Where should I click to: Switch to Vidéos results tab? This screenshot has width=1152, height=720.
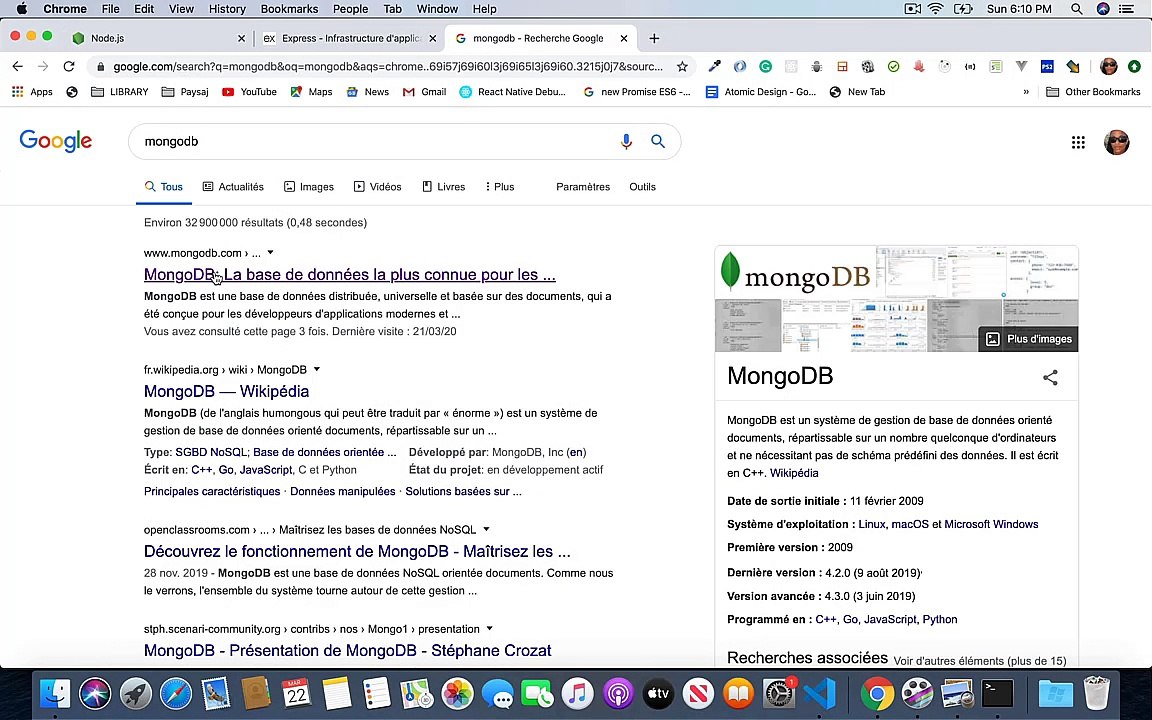coord(378,187)
